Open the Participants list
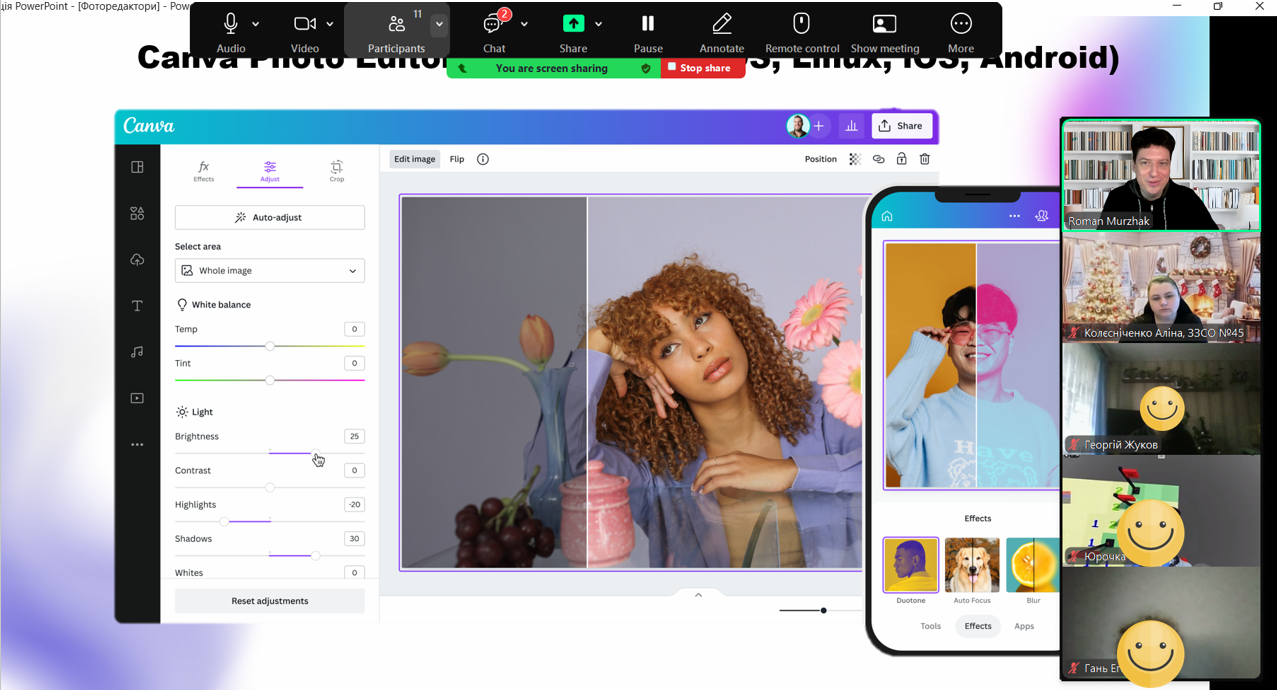The image size is (1277, 690). point(396,30)
